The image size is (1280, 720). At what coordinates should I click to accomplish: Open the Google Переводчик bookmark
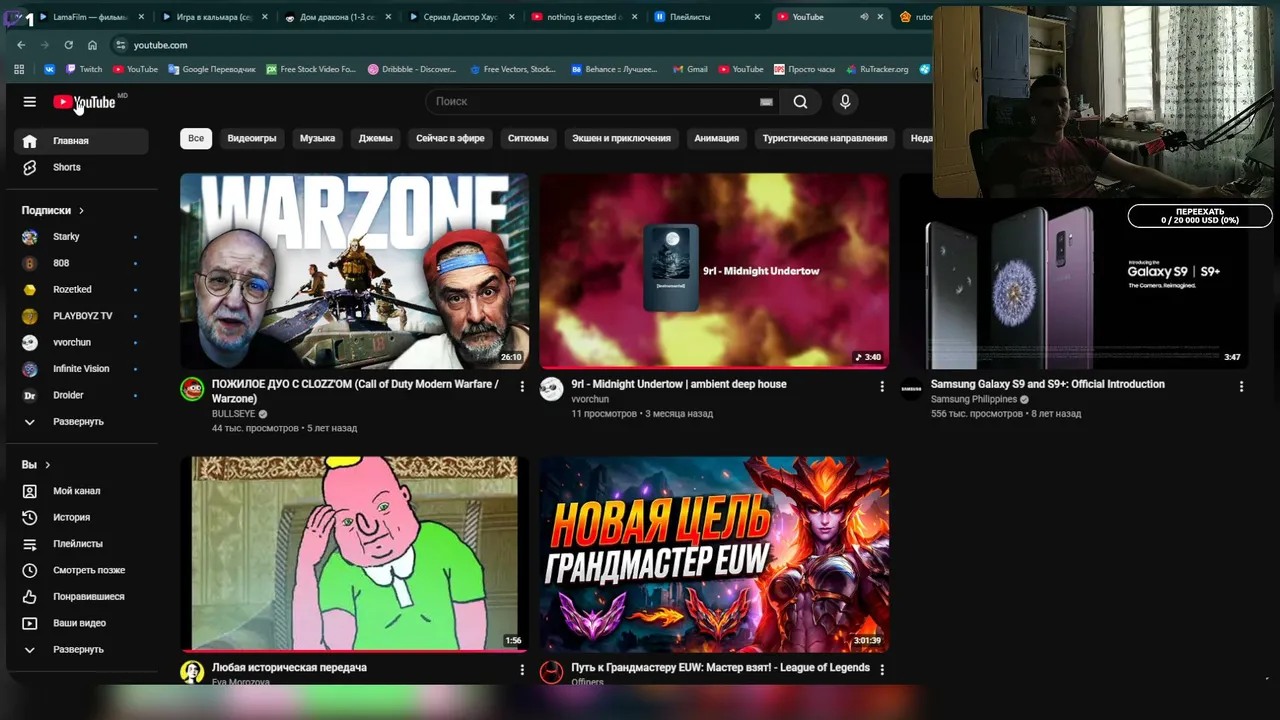point(212,69)
